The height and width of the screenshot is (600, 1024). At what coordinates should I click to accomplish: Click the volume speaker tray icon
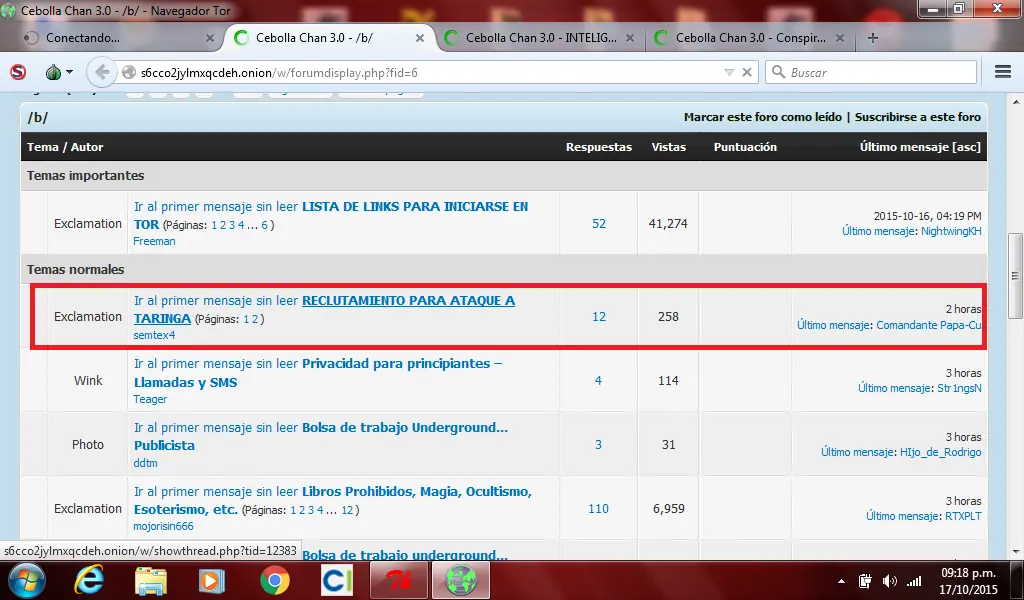click(x=889, y=581)
